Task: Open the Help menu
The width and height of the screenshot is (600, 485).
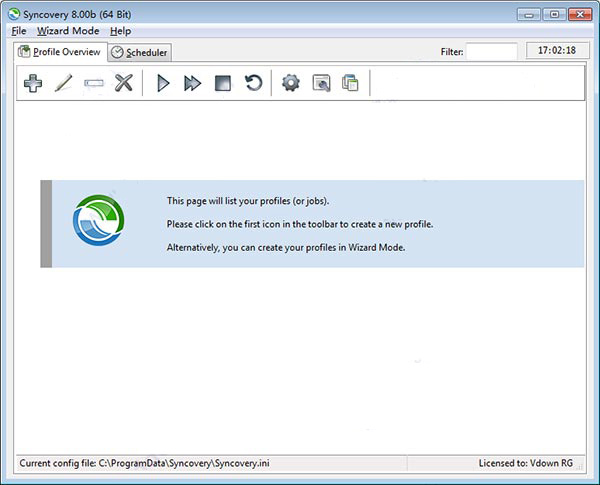Action: (120, 31)
